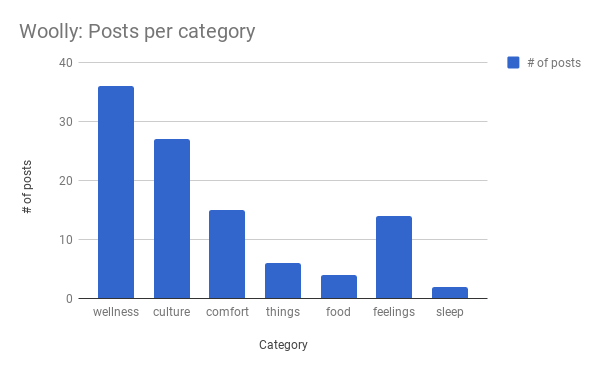Click the 0 baseline axis label
600x371 pixels.
(69, 299)
